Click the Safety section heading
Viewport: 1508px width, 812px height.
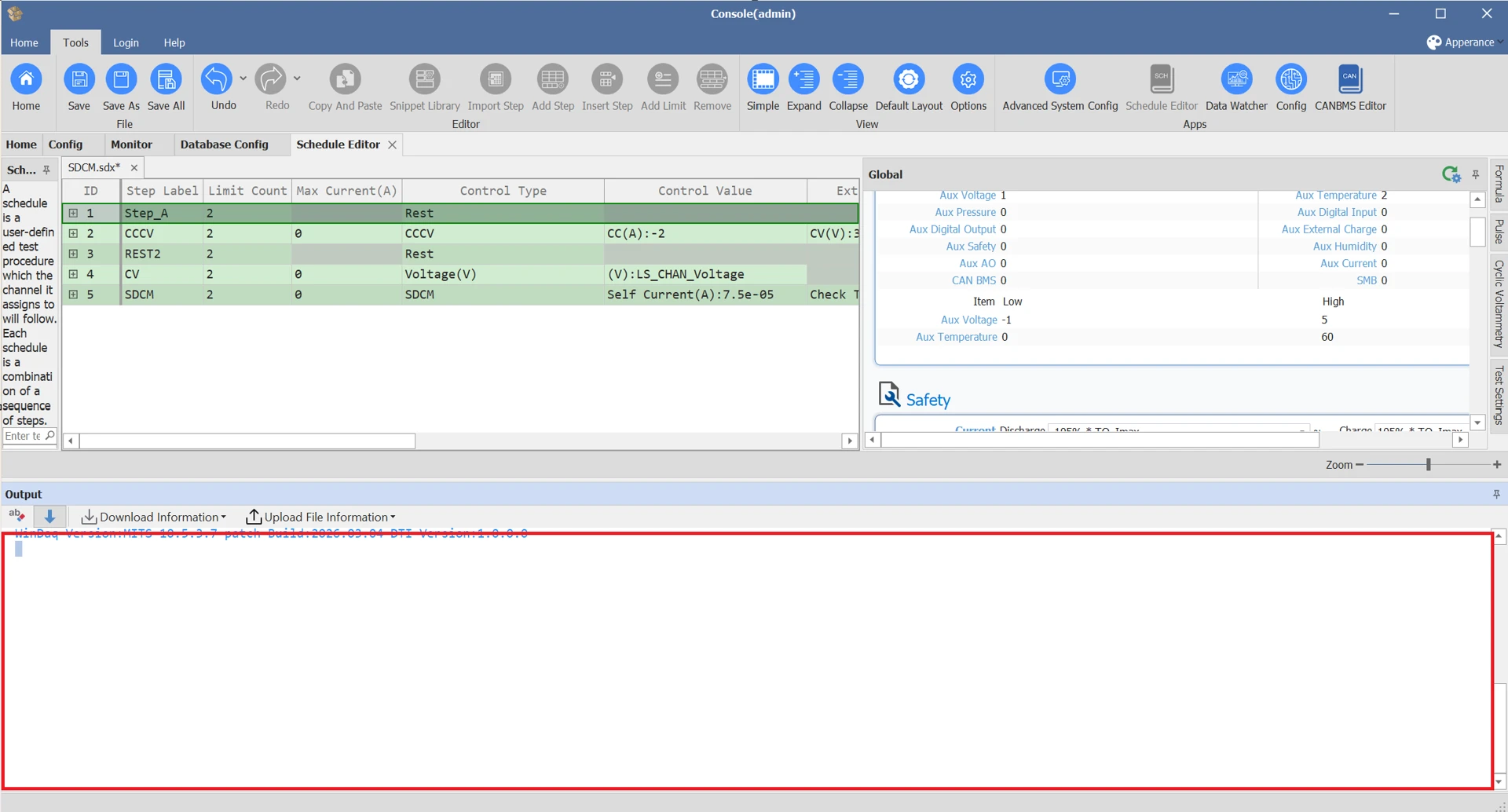(x=928, y=400)
